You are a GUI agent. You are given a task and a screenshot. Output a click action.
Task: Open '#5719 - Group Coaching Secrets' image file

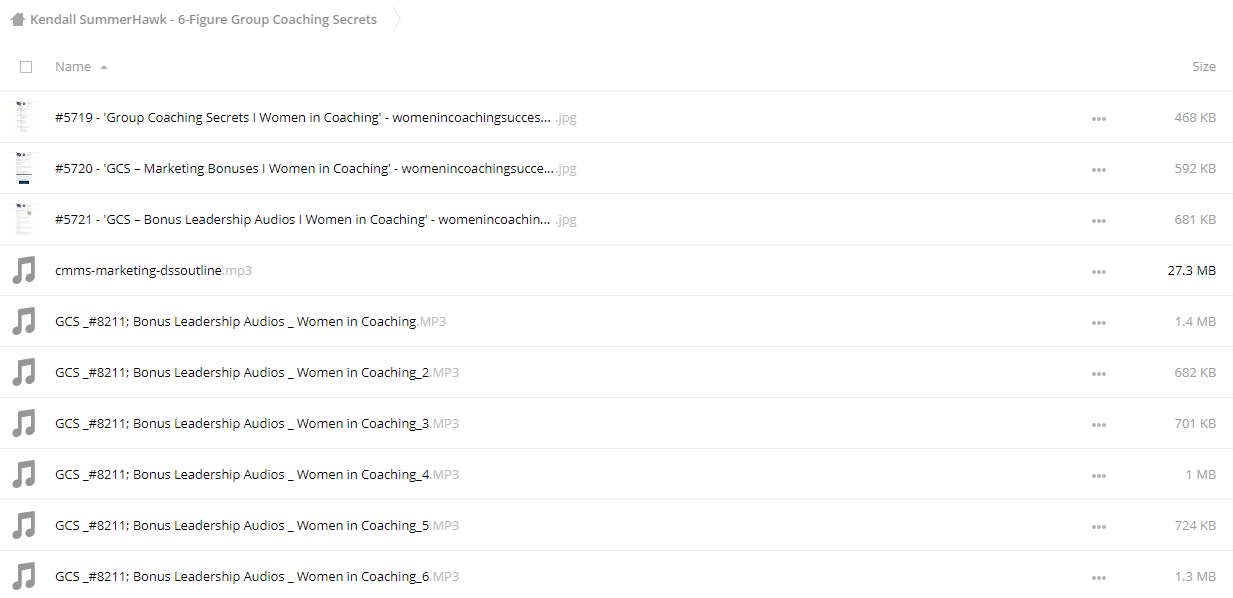point(316,118)
